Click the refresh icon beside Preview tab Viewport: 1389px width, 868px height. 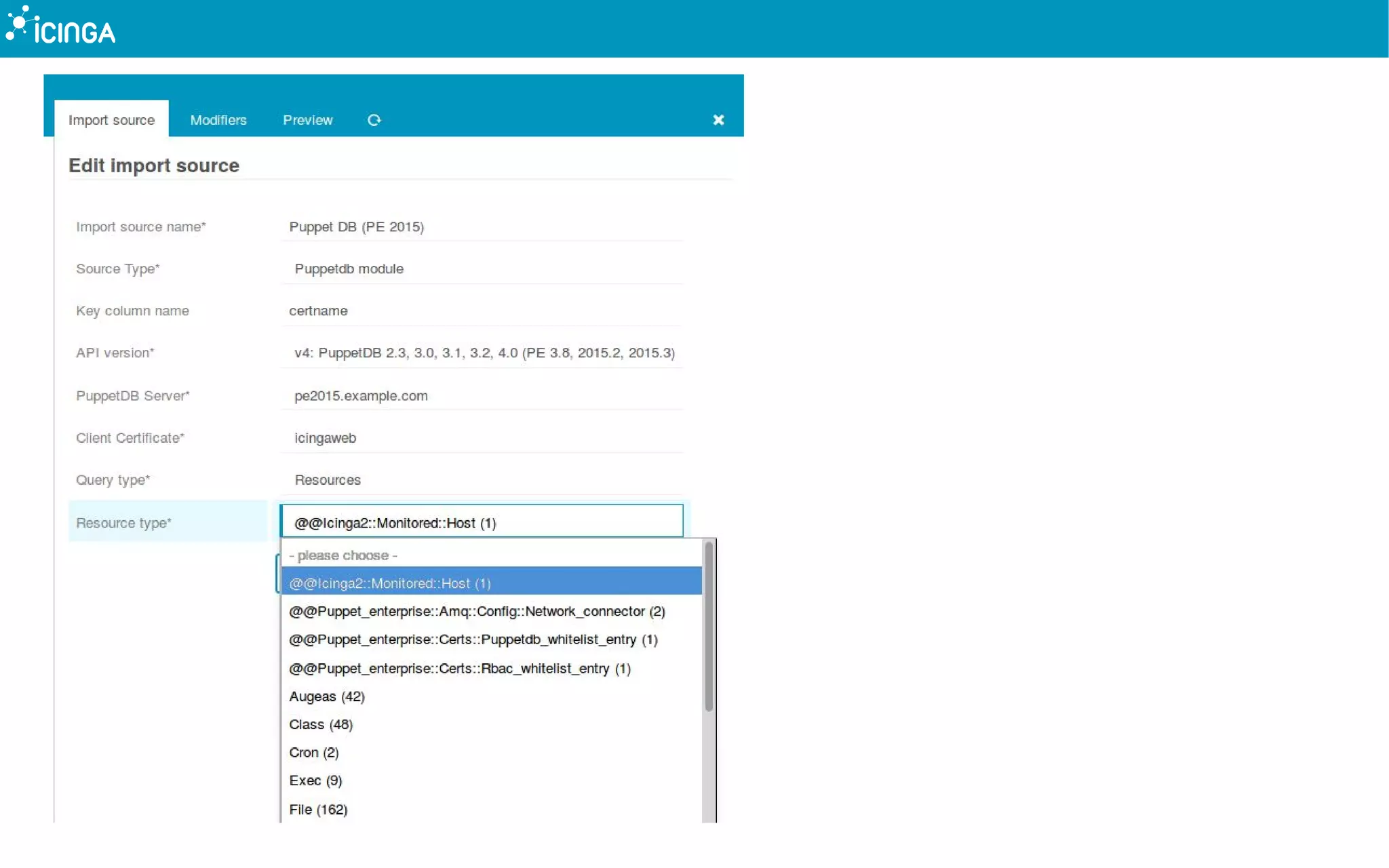(x=374, y=120)
